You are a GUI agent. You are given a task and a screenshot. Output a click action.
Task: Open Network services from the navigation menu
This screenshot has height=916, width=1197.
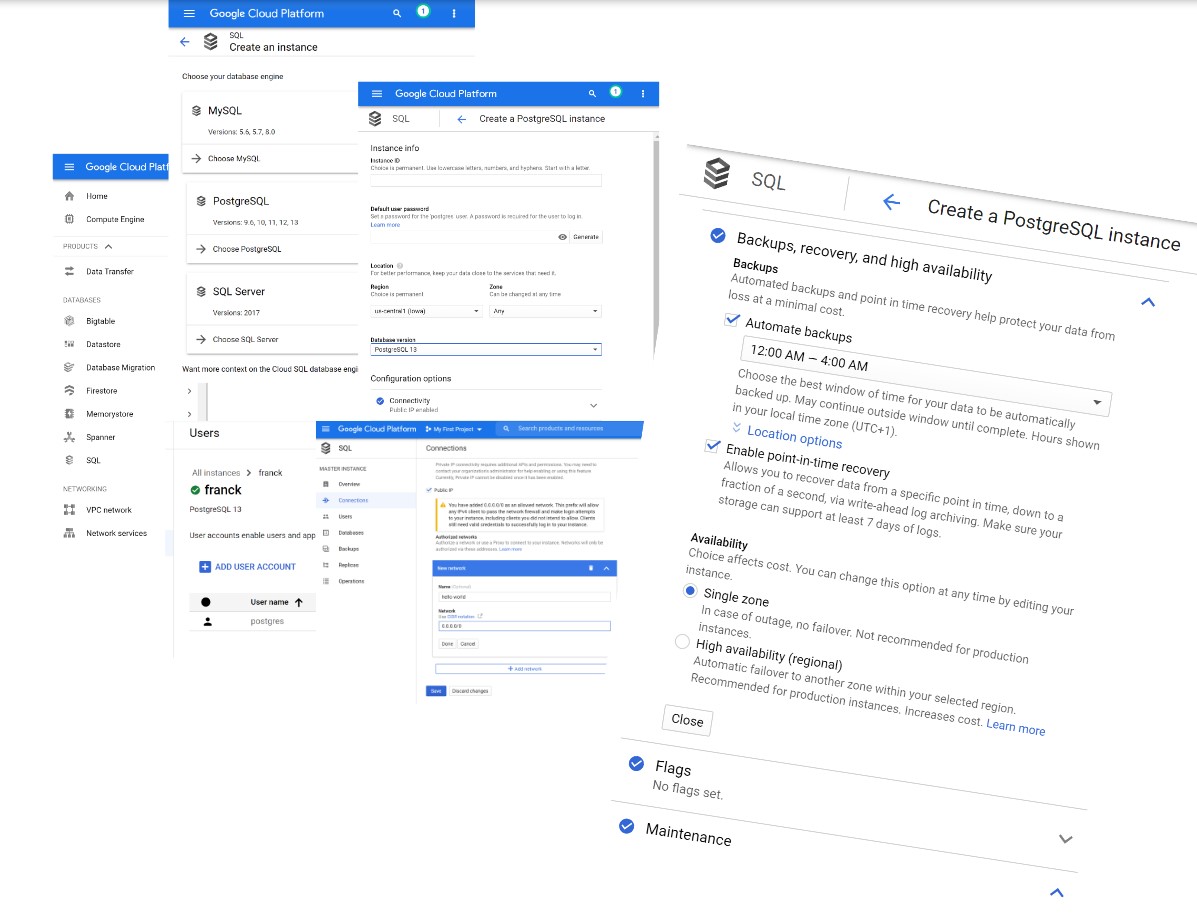coord(116,534)
